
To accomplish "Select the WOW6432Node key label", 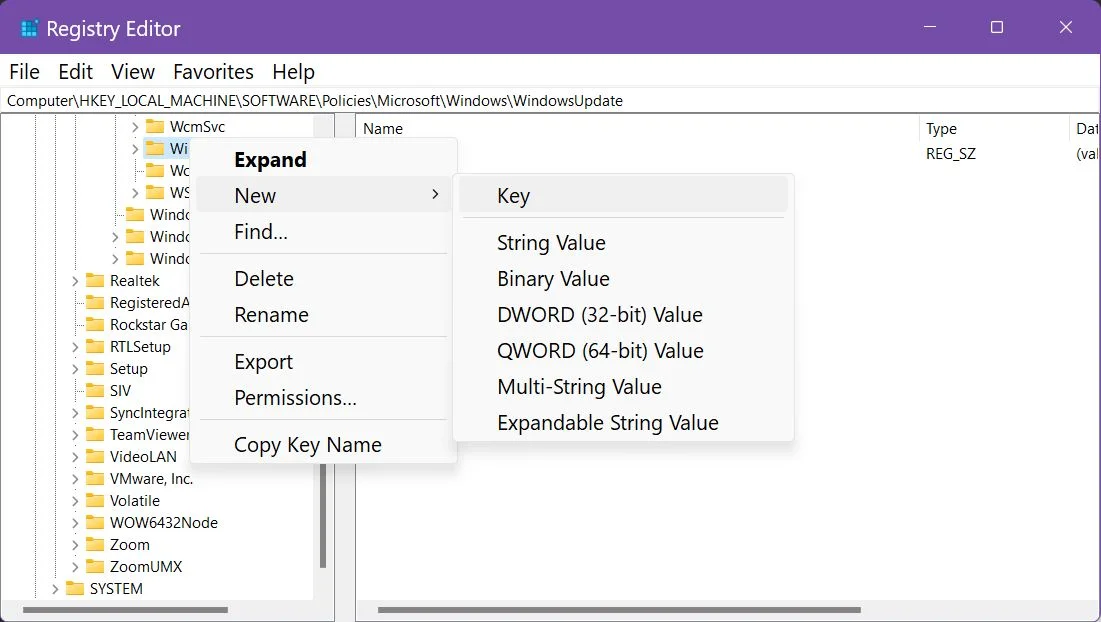I will [164, 522].
